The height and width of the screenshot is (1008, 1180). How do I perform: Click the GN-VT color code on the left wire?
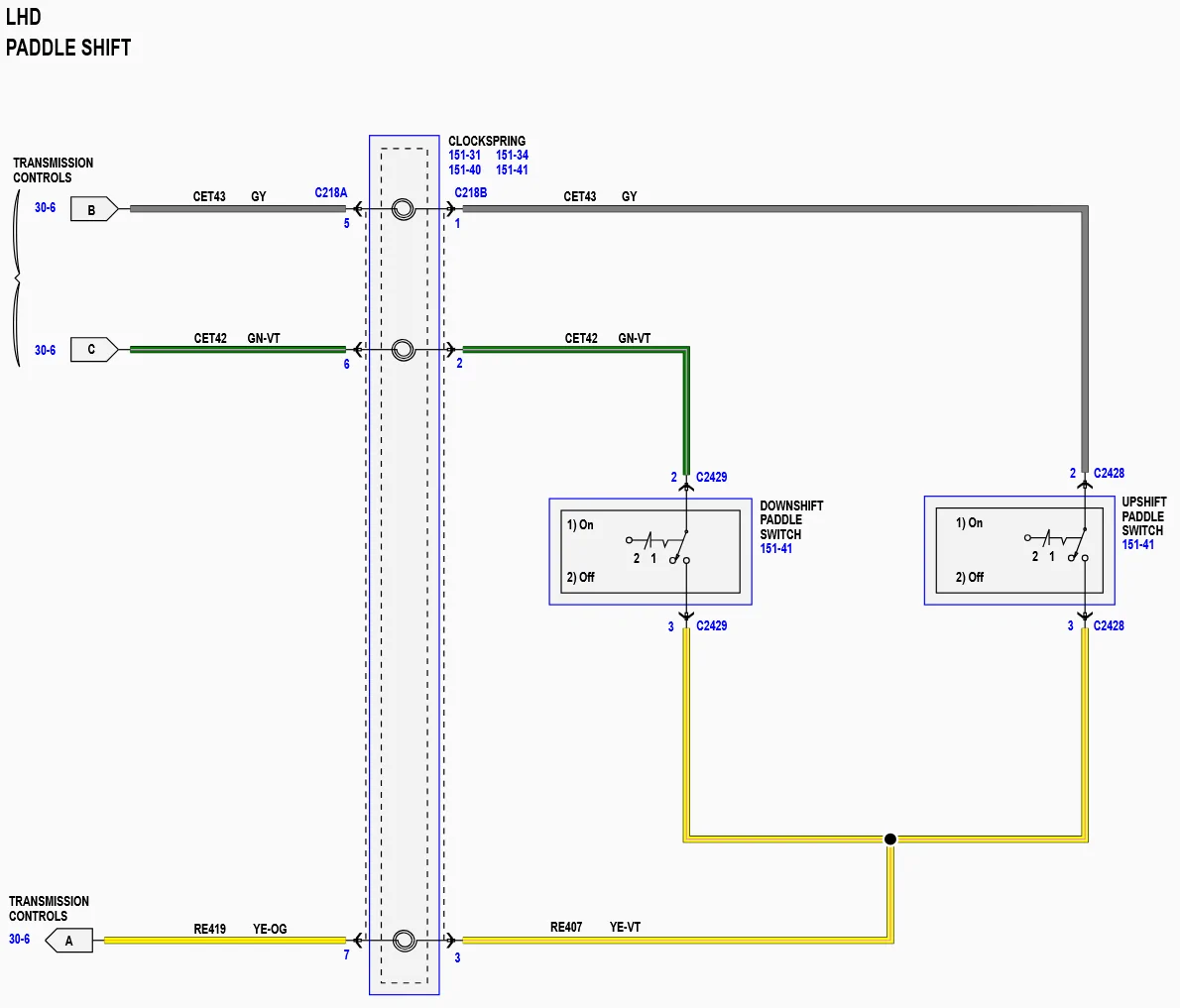pyautogui.click(x=264, y=339)
